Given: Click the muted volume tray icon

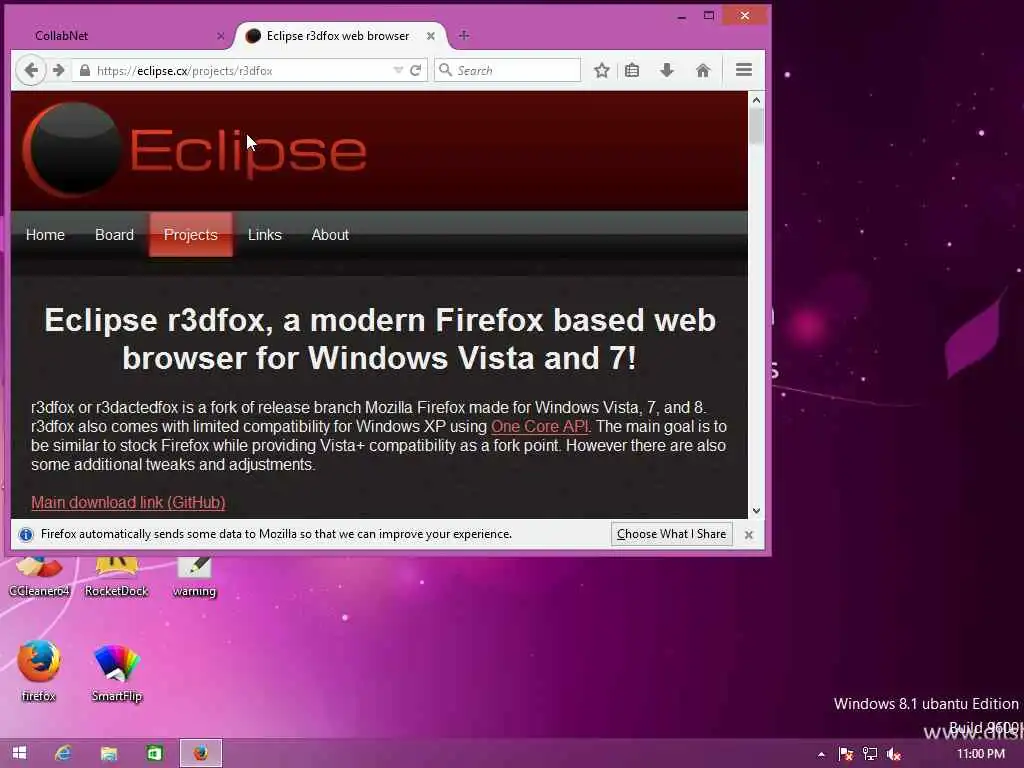Looking at the screenshot, I should point(894,754).
